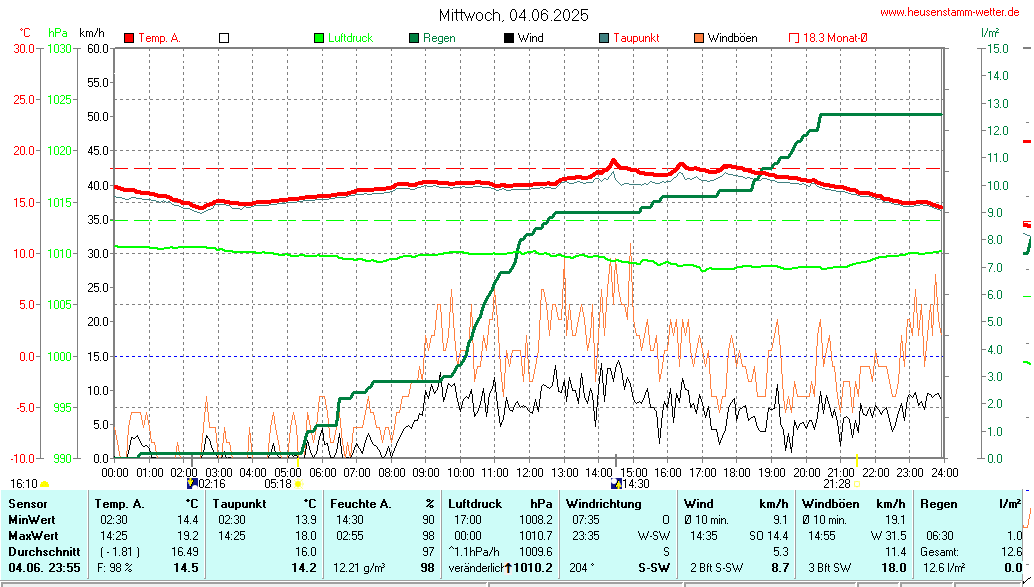Click the dark green Regen legend square
Image resolution: width=1034 pixels, height=587 pixels.
pos(414,38)
